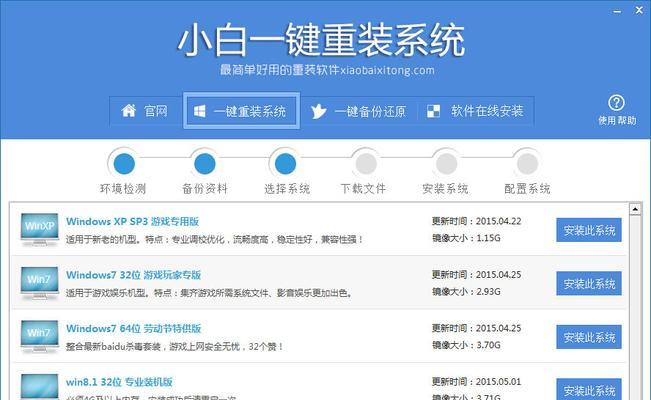This screenshot has height=400, width=651.
Task: Click the update date 2015.05.01
Action: pos(498,382)
